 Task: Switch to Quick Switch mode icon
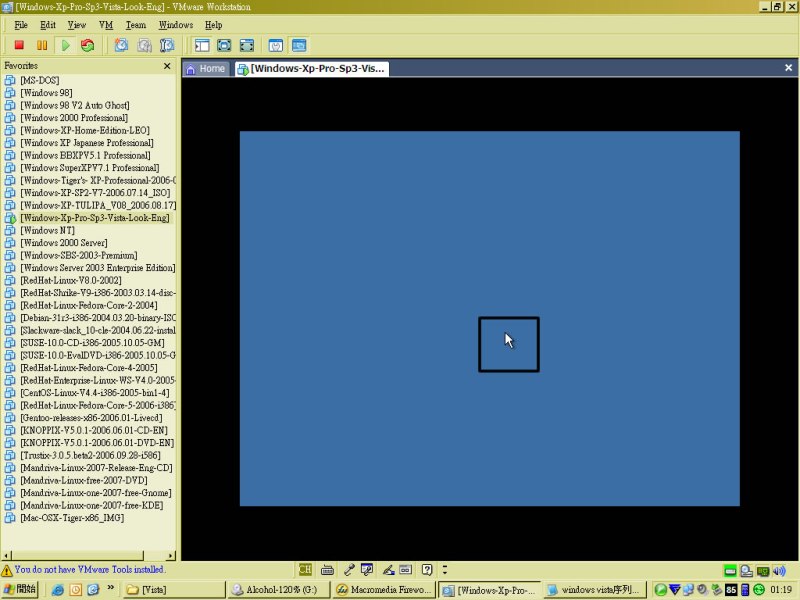[x=224, y=45]
